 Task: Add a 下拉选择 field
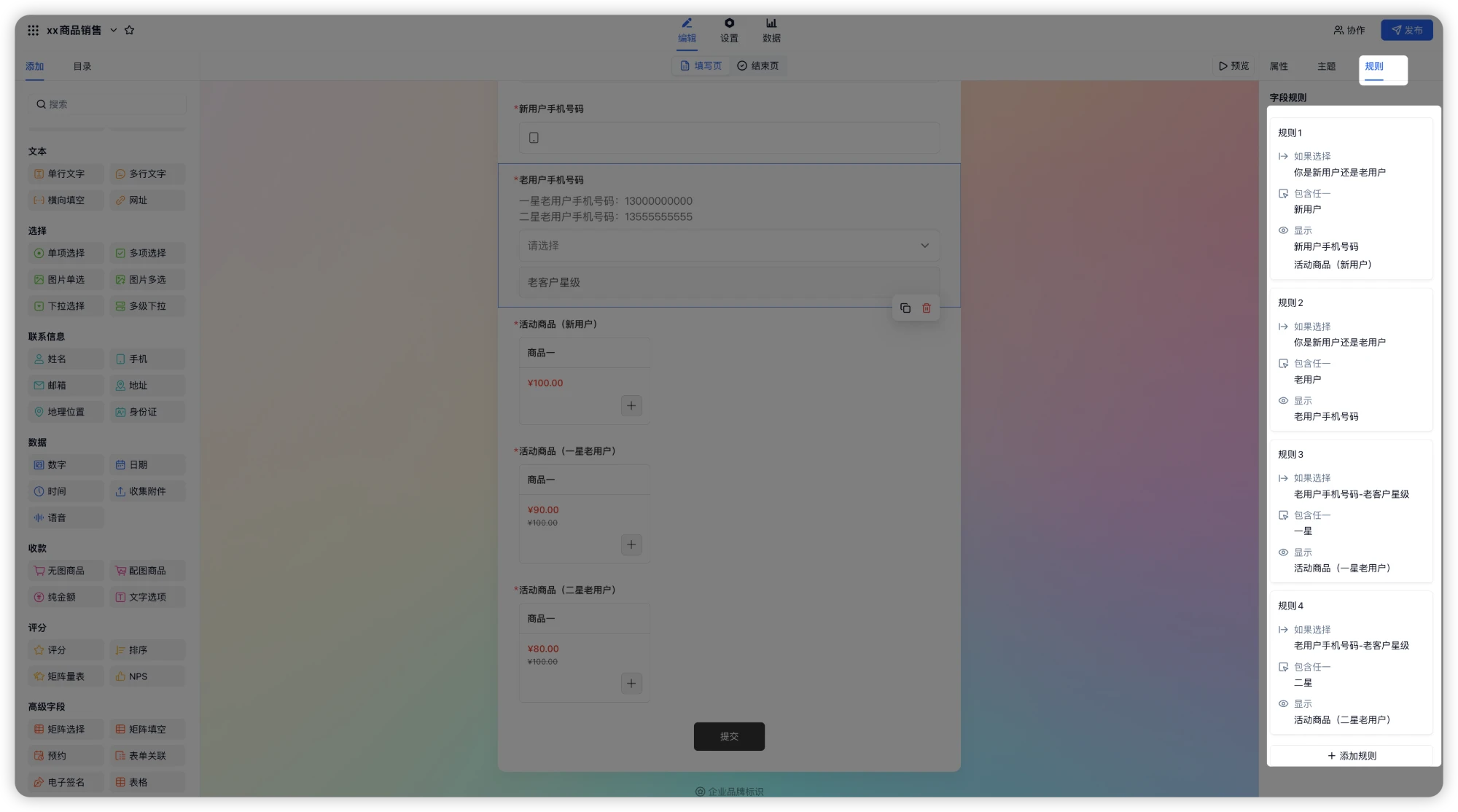tap(66, 306)
